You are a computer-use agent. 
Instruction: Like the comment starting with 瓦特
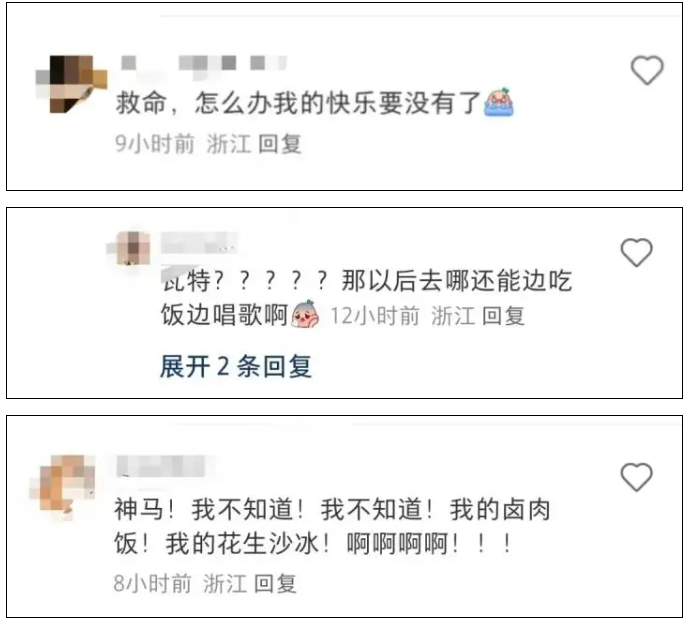(x=636, y=252)
